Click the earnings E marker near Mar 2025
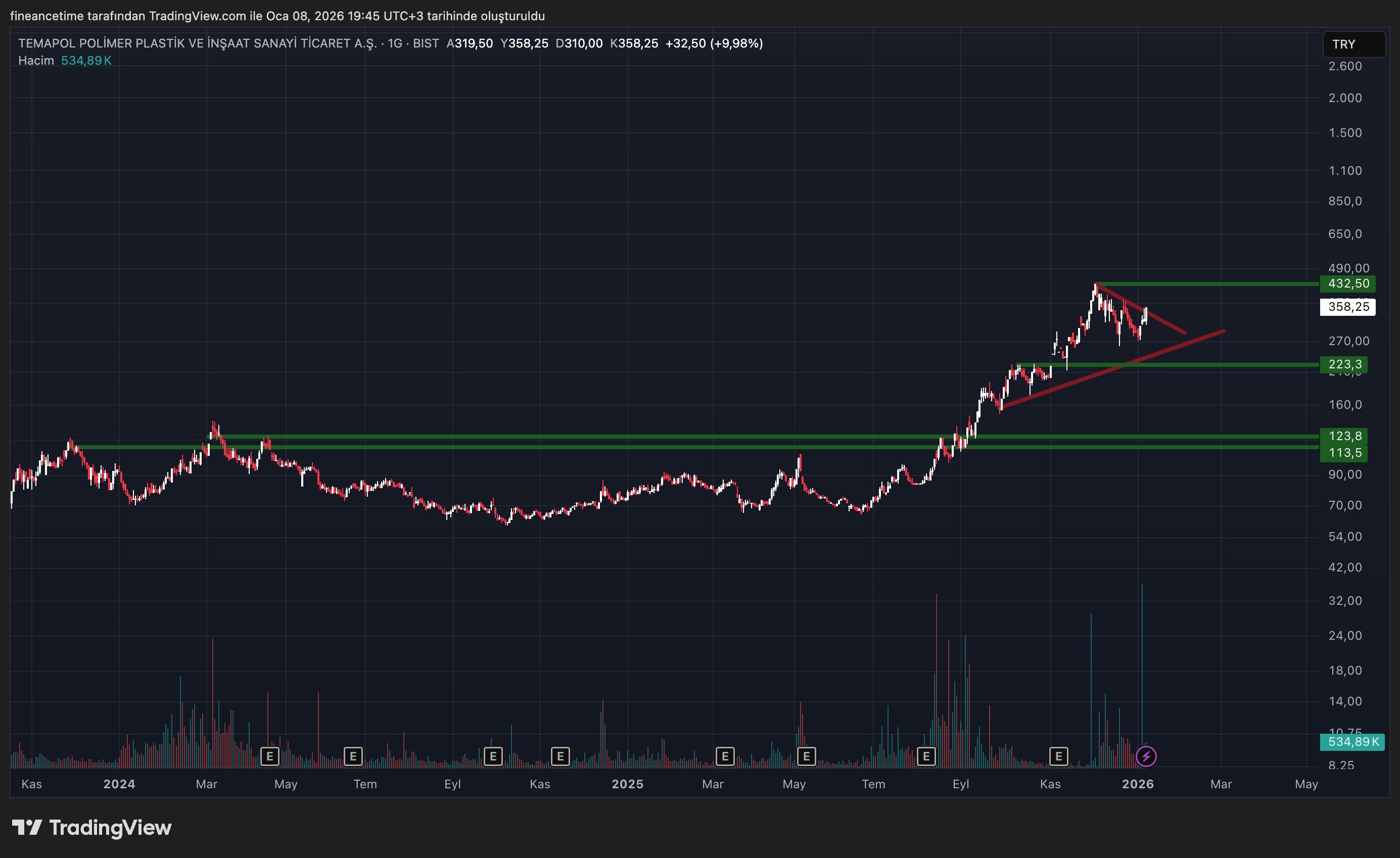 tap(725, 756)
